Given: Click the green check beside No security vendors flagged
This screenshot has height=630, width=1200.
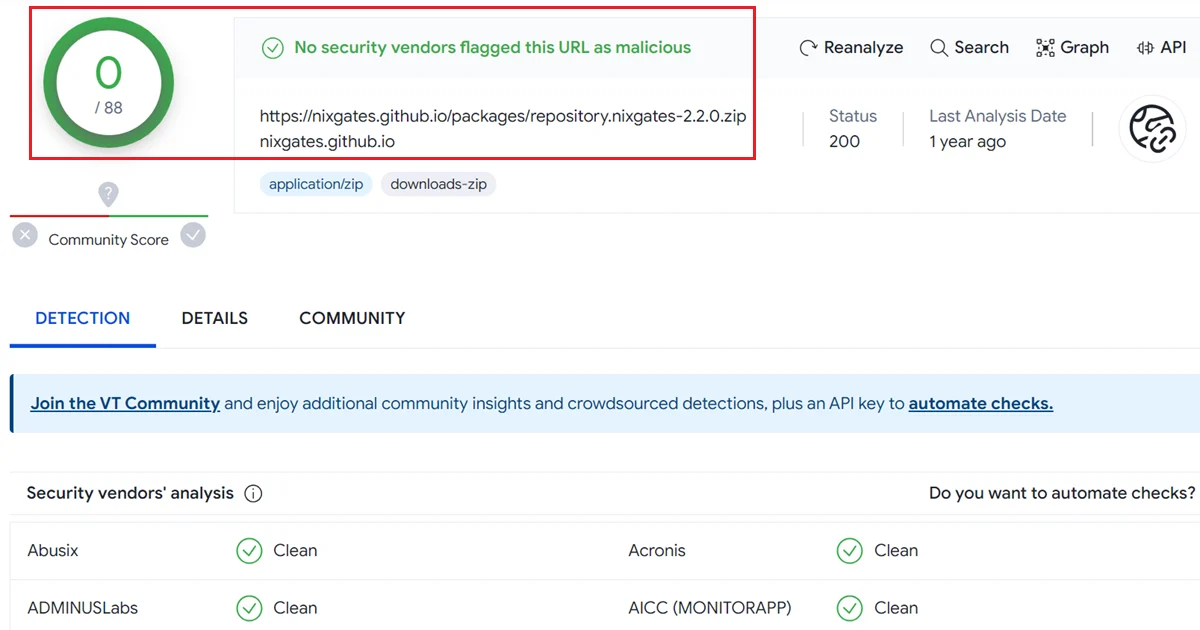Looking at the screenshot, I should (x=272, y=48).
